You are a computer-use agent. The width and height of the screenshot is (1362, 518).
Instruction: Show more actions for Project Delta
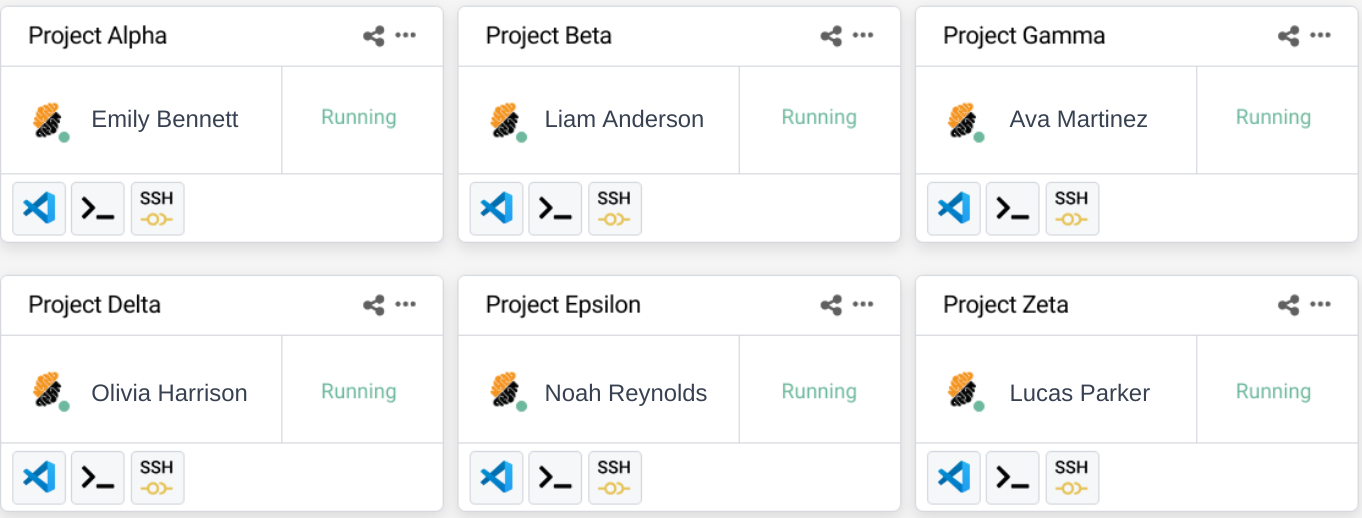(405, 305)
